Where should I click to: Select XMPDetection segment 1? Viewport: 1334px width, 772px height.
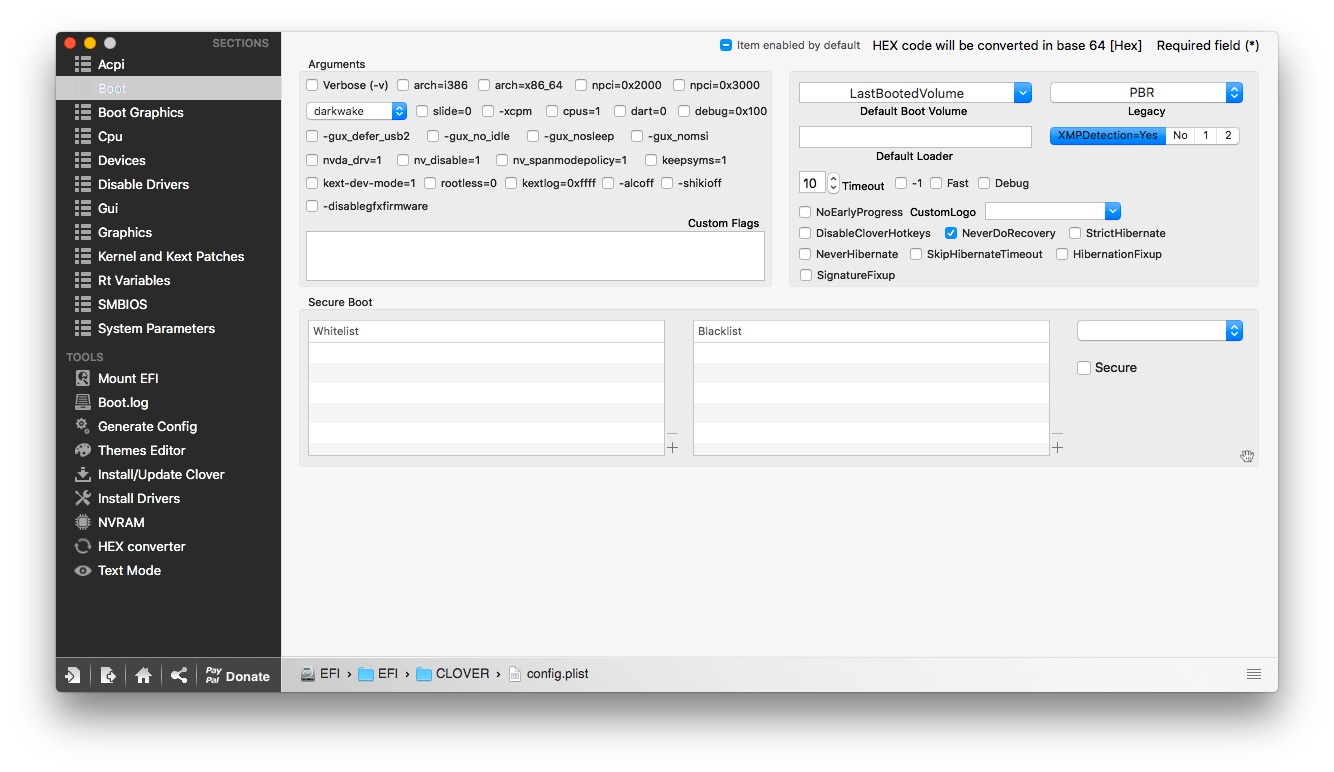(1205, 136)
